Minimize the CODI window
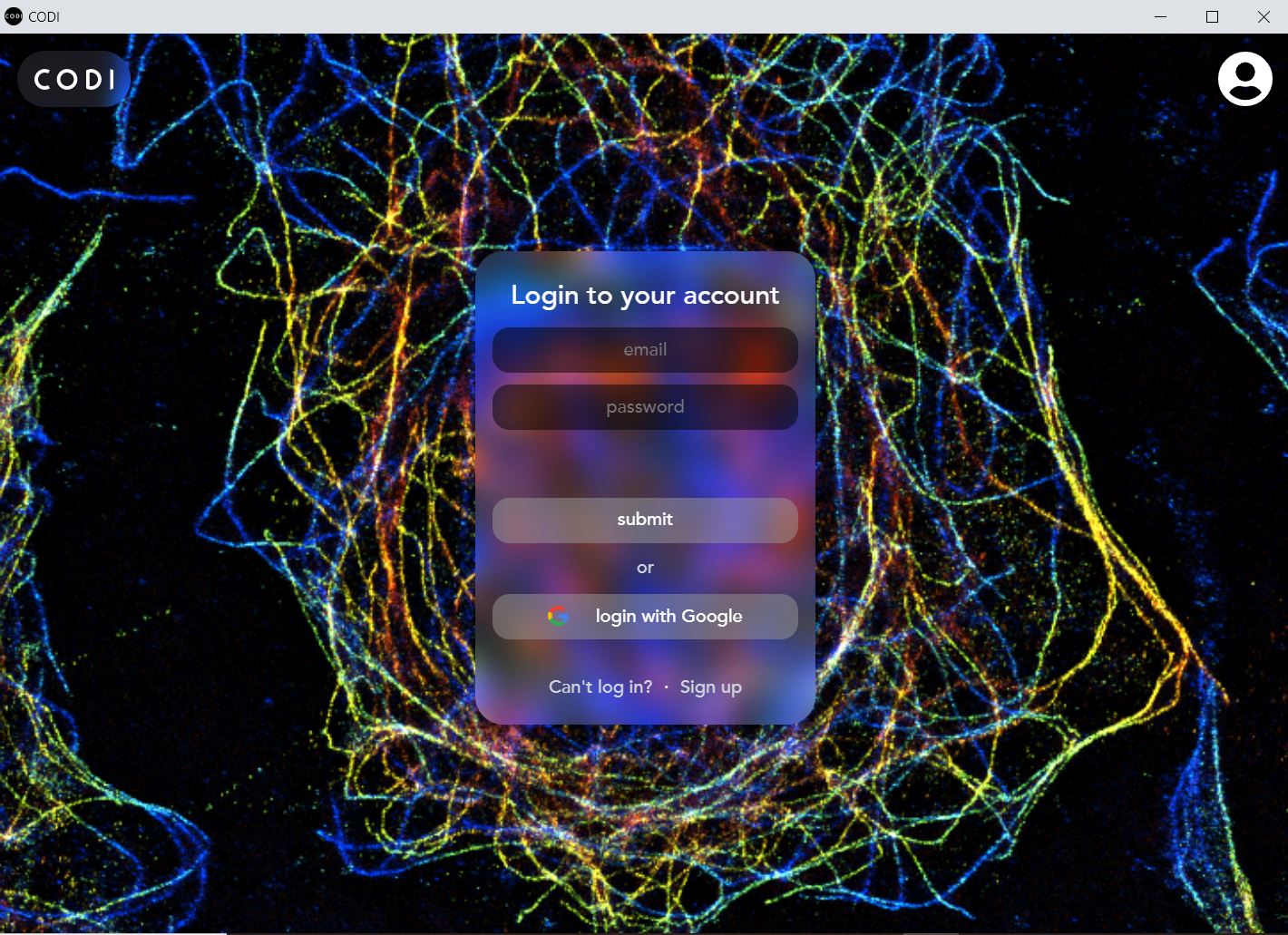The height and width of the screenshot is (935, 1288). tap(1161, 16)
